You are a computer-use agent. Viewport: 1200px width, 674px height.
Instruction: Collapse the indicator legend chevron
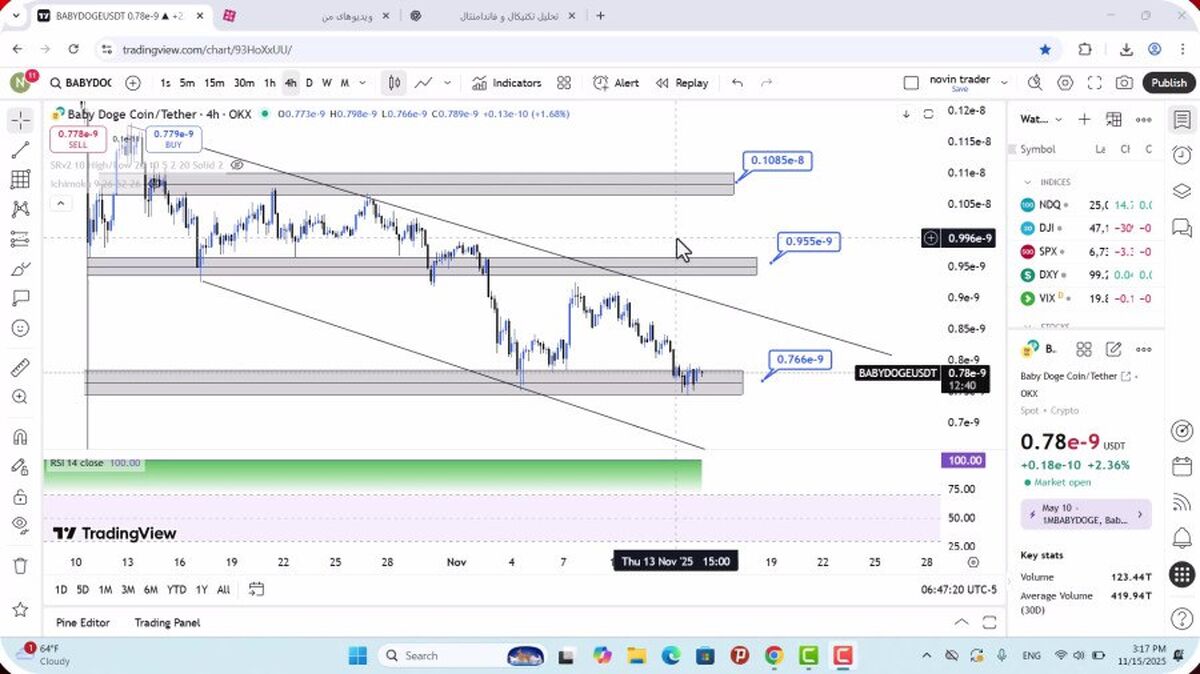pyautogui.click(x=60, y=204)
